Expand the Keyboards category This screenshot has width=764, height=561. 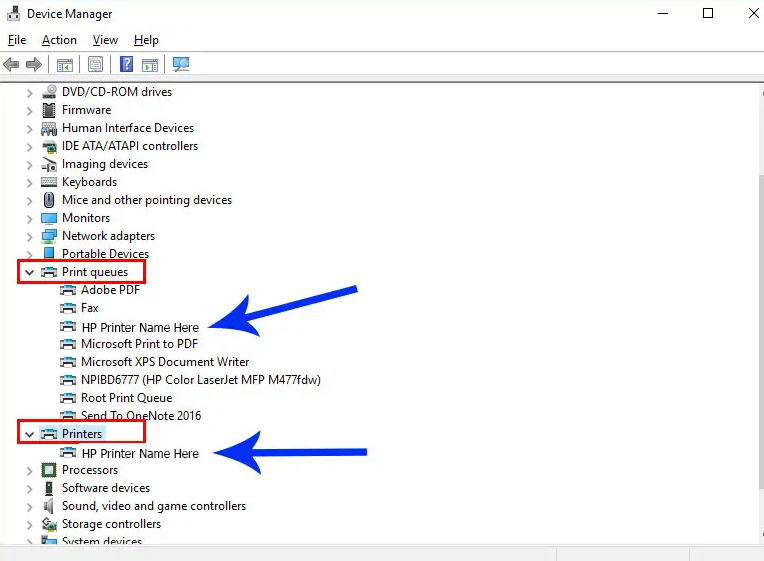29,182
